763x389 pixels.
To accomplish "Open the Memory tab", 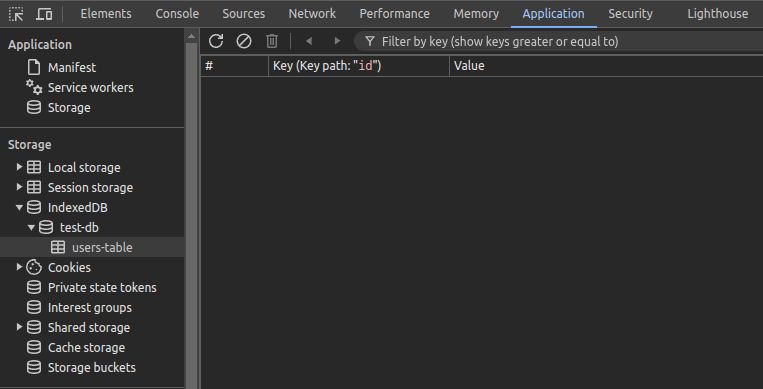I will pyautogui.click(x=476, y=14).
